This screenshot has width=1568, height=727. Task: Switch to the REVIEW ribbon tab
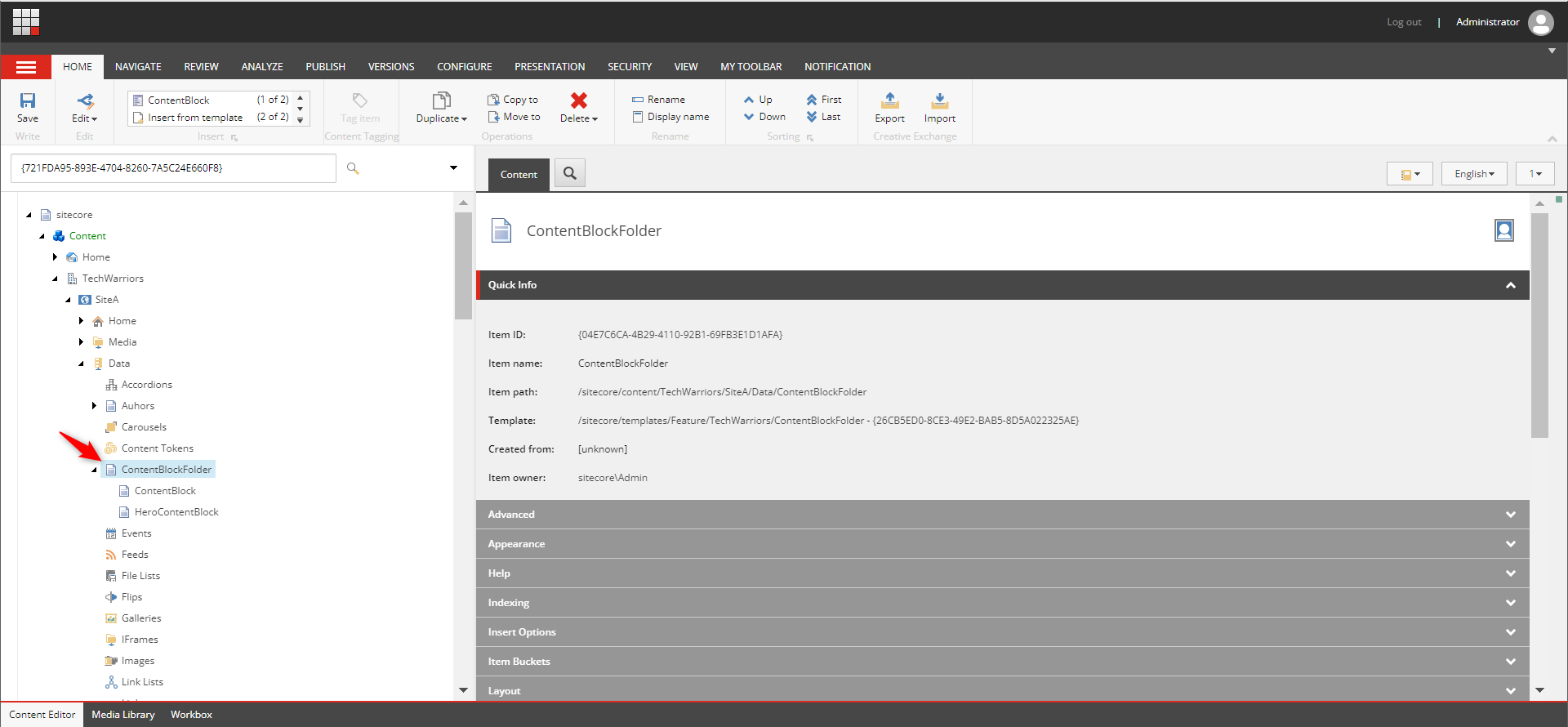[x=201, y=67]
